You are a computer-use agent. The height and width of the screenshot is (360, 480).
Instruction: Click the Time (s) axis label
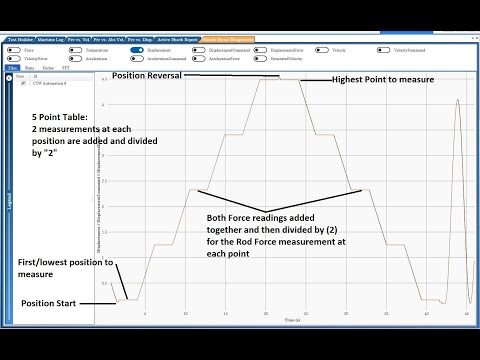point(292,320)
